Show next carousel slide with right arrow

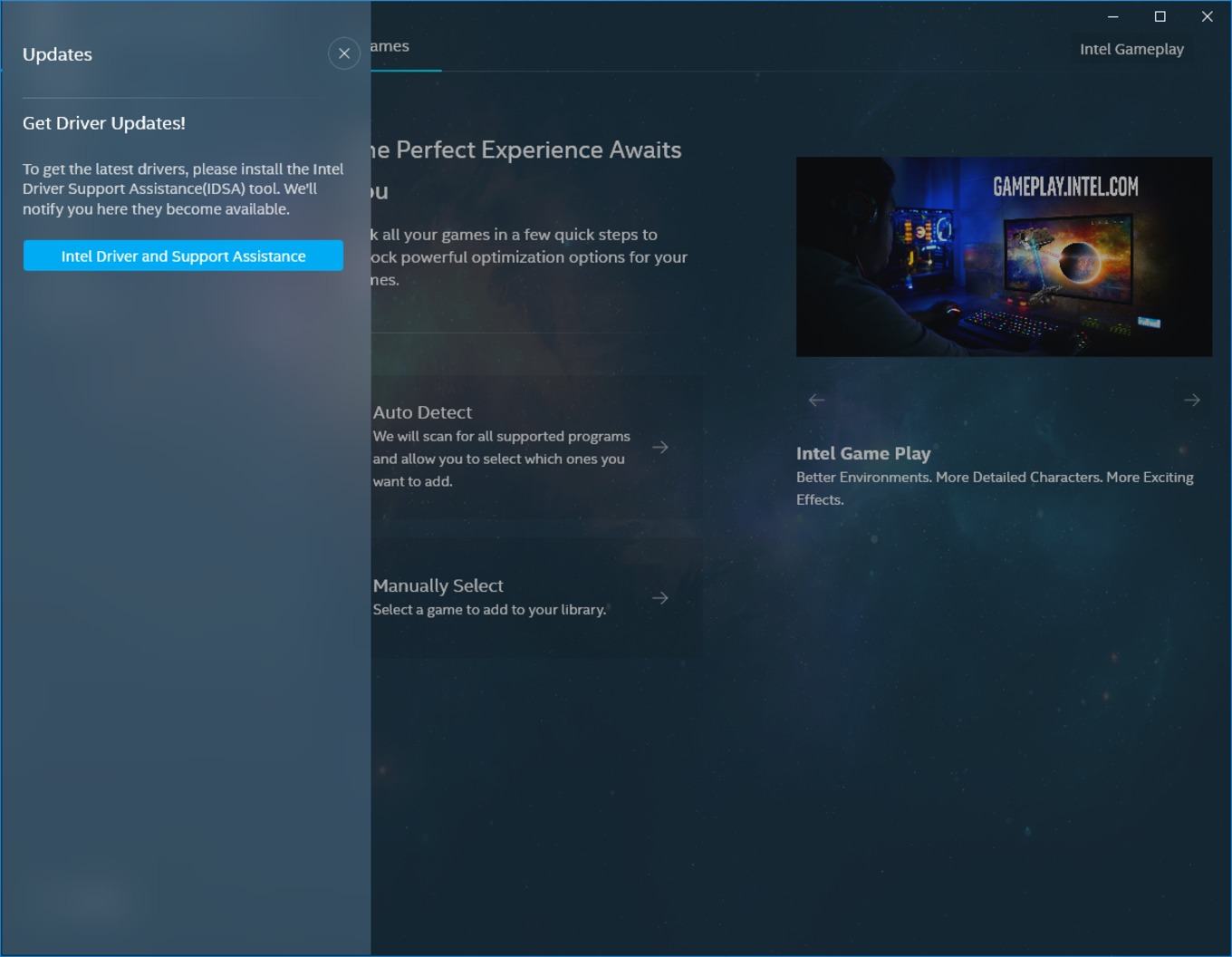(x=1192, y=400)
